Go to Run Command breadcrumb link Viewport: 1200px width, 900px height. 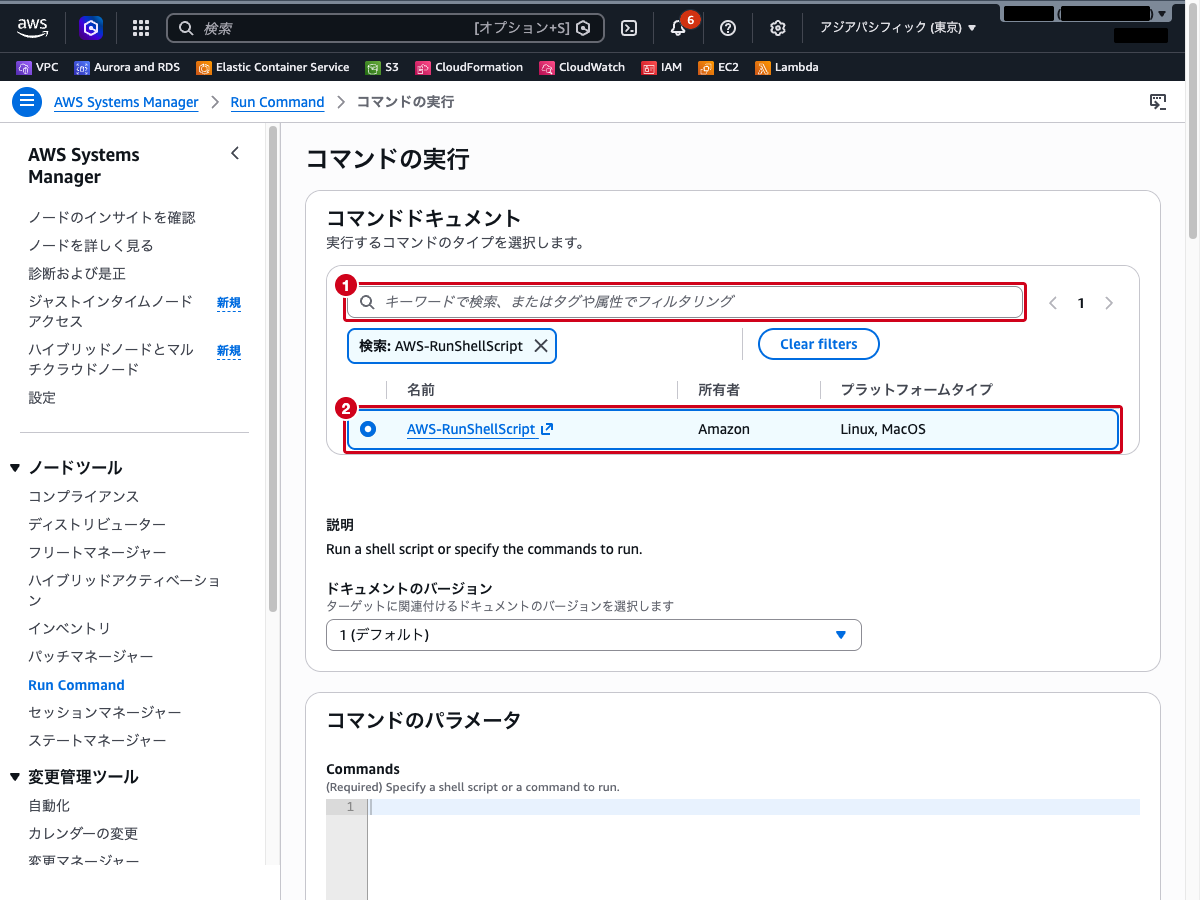[x=277, y=102]
